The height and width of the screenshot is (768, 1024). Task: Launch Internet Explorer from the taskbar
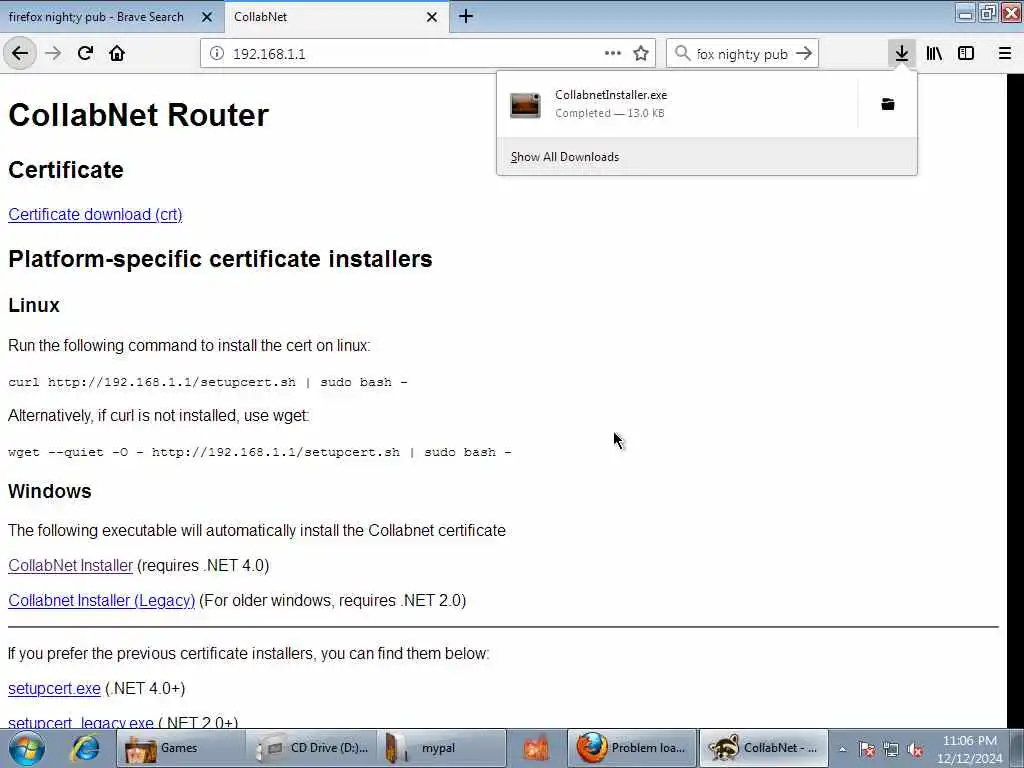(x=85, y=748)
